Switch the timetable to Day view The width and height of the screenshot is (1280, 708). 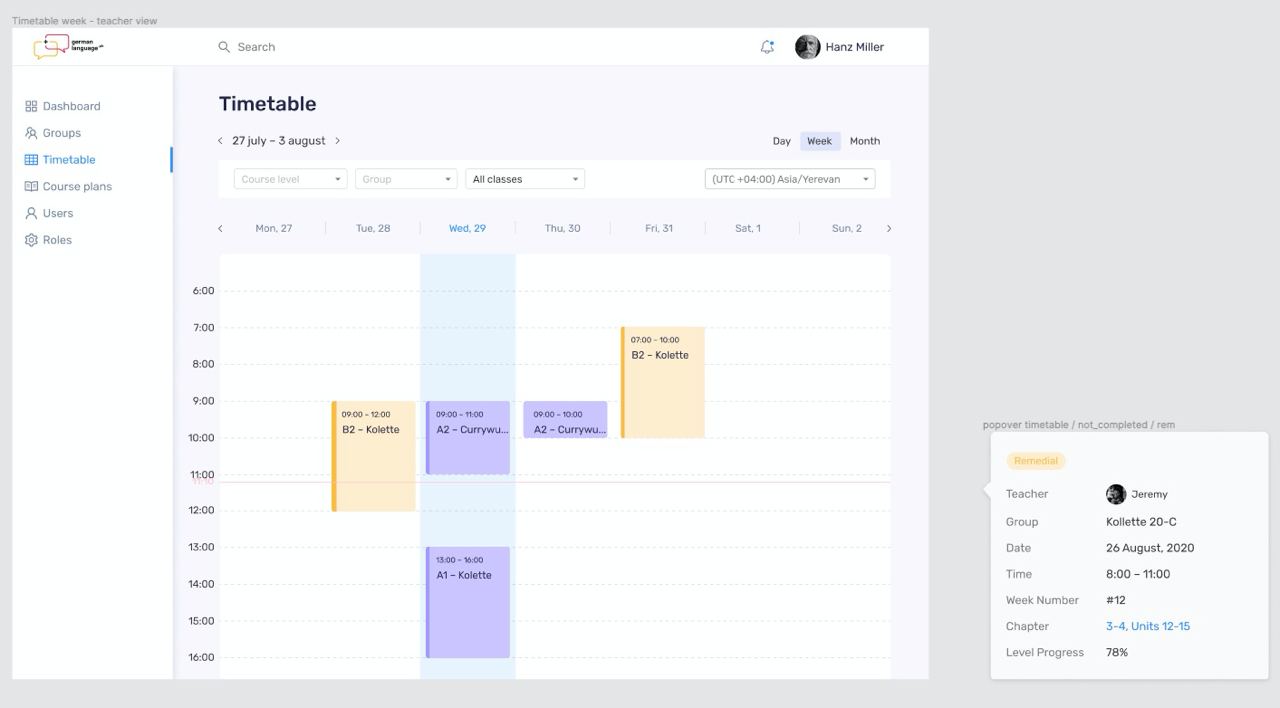(x=781, y=141)
